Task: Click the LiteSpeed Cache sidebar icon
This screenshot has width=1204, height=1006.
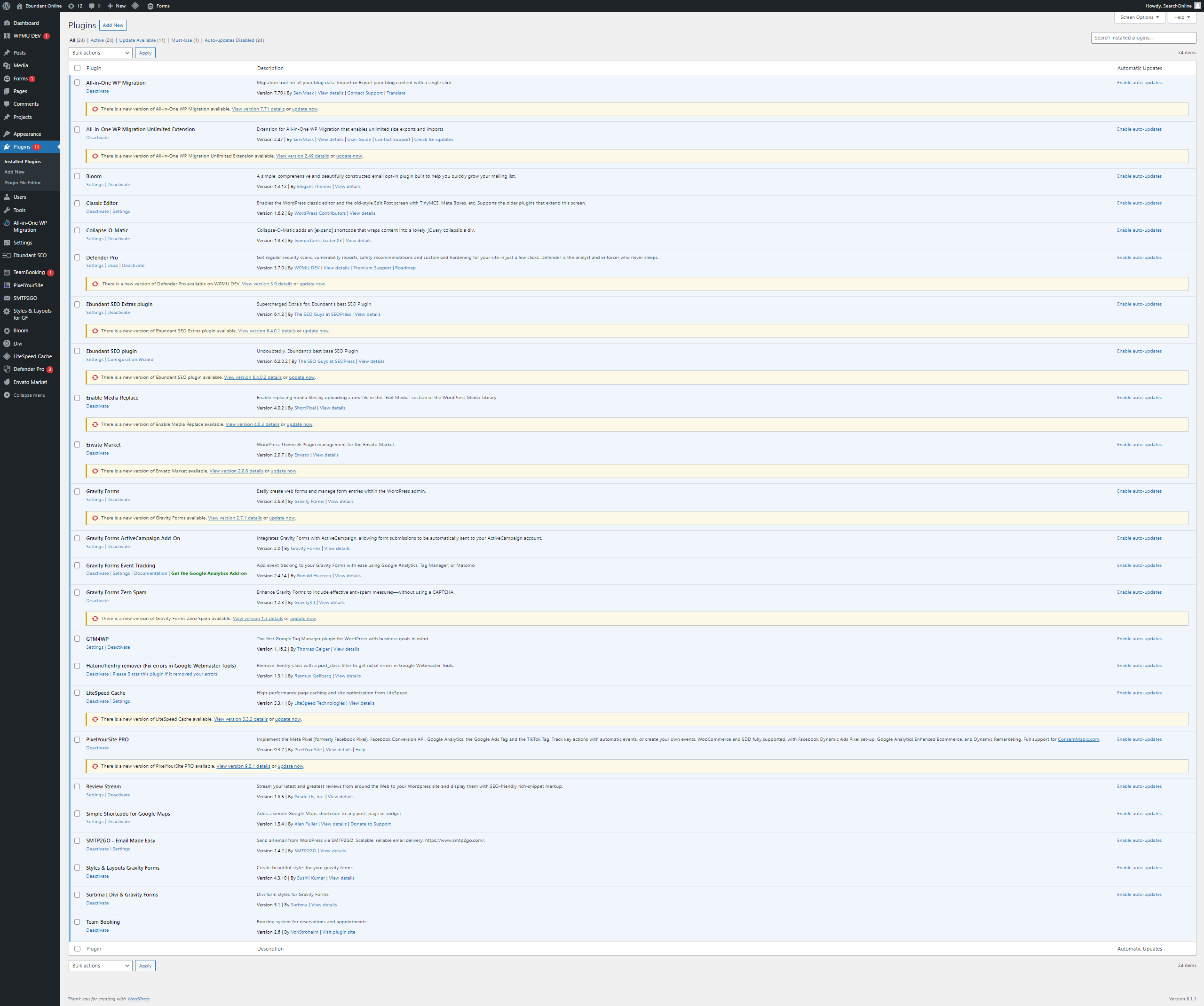Action: (7, 356)
